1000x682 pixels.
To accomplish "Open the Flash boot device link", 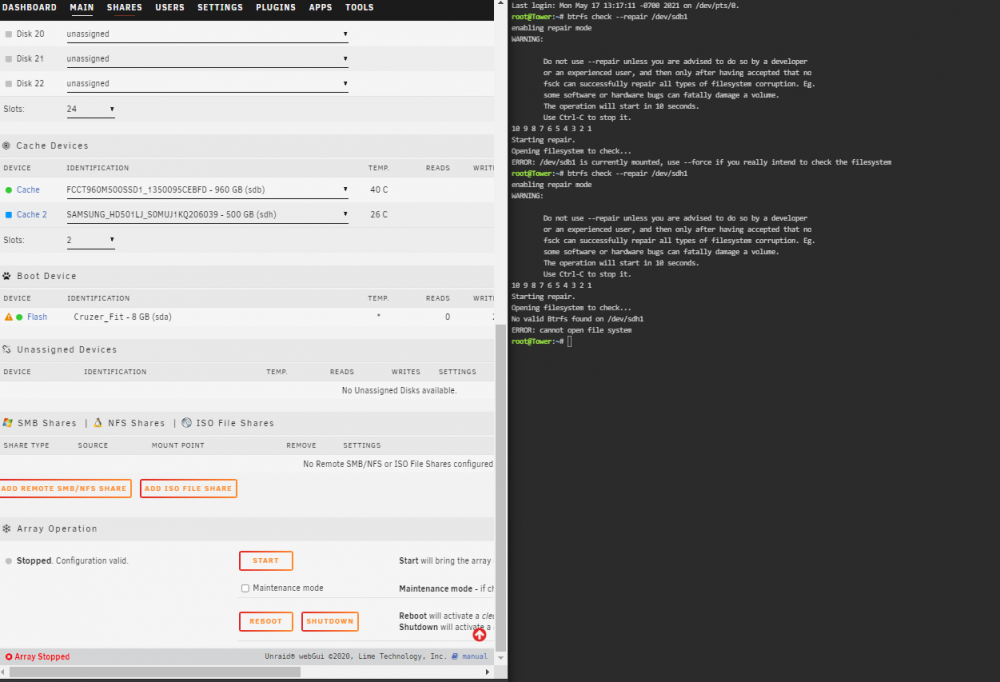I will 37,317.
